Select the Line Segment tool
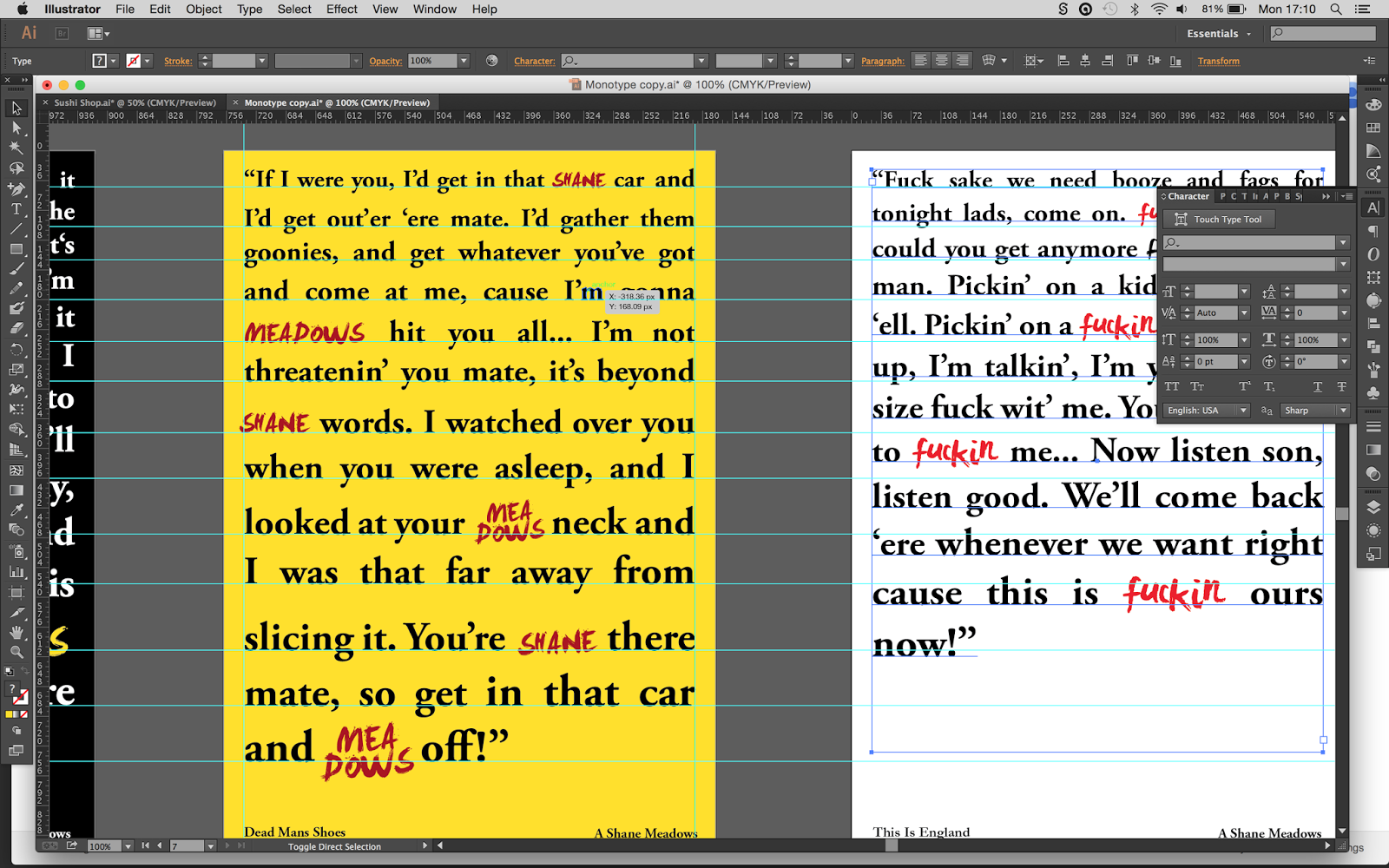 point(16,229)
